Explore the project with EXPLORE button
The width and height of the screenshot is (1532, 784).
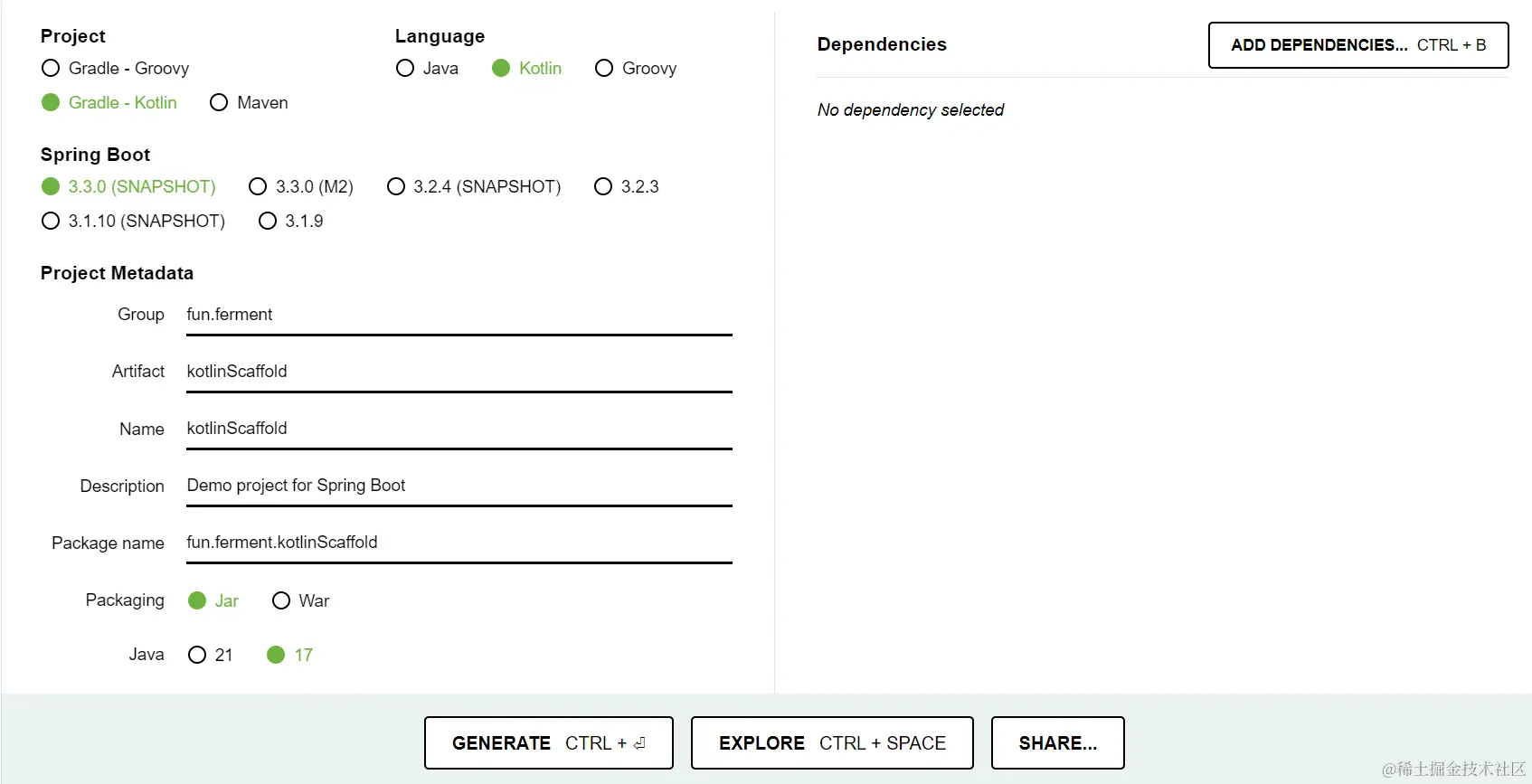[x=832, y=743]
